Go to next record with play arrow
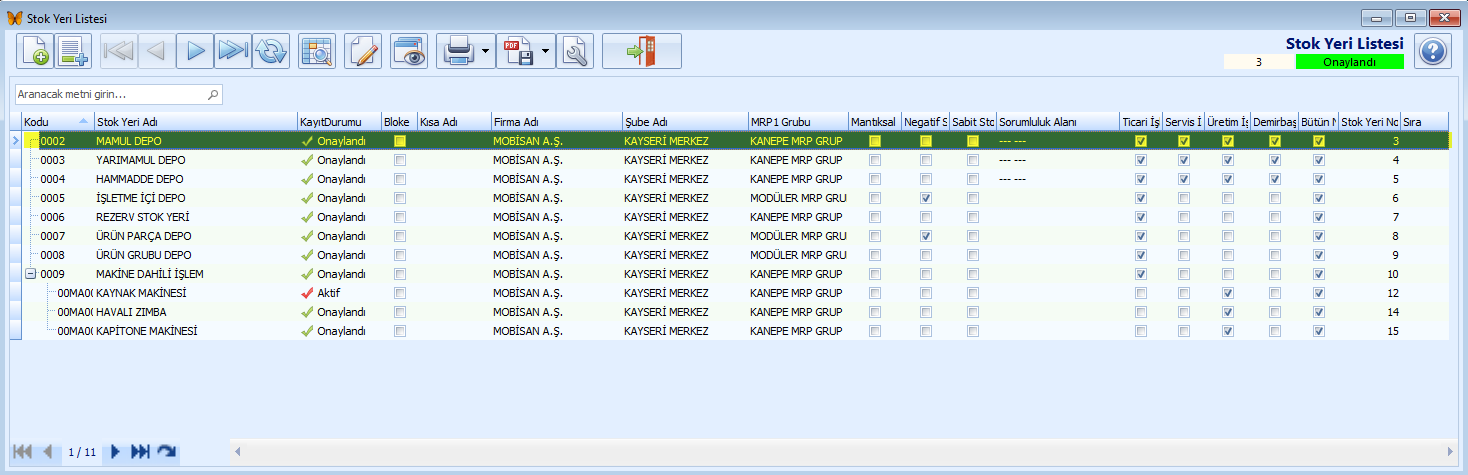 pyautogui.click(x=195, y=51)
